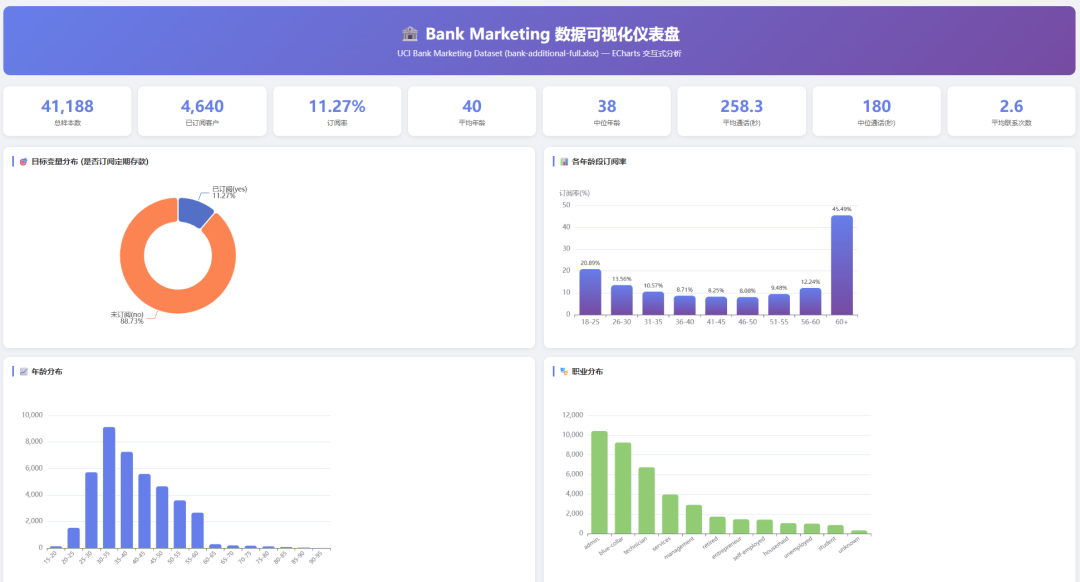Click the 18-25 subscription rate bar
The image size is (1080, 582).
tap(590, 292)
